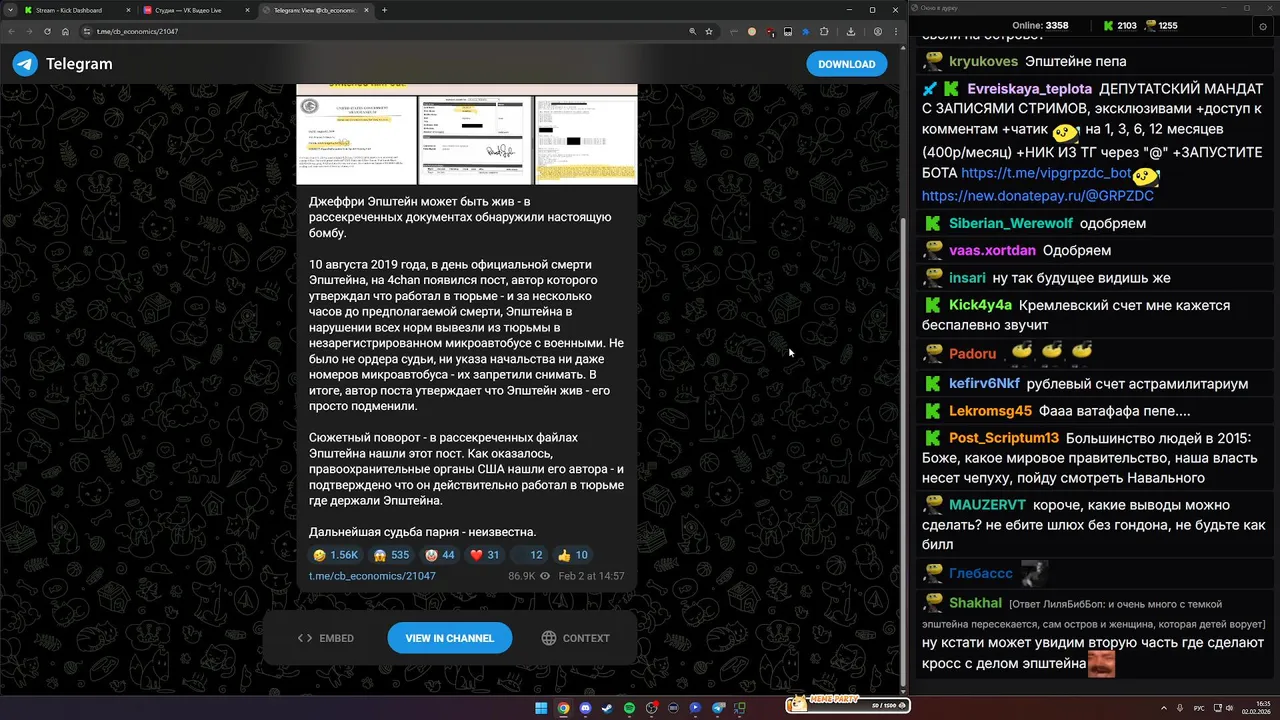Image resolution: width=1280 pixels, height=720 pixels.
Task: Switch to the Stream - Kick Dashboard tab
Action: click(76, 10)
